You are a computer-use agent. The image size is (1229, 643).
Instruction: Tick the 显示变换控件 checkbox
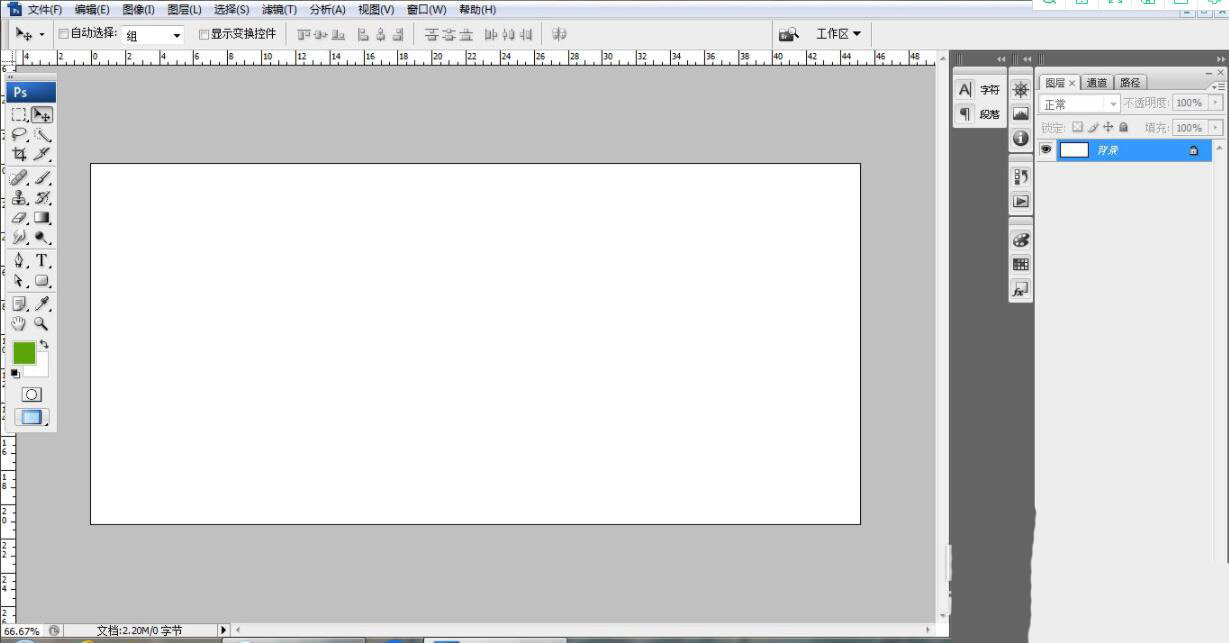click(x=204, y=34)
